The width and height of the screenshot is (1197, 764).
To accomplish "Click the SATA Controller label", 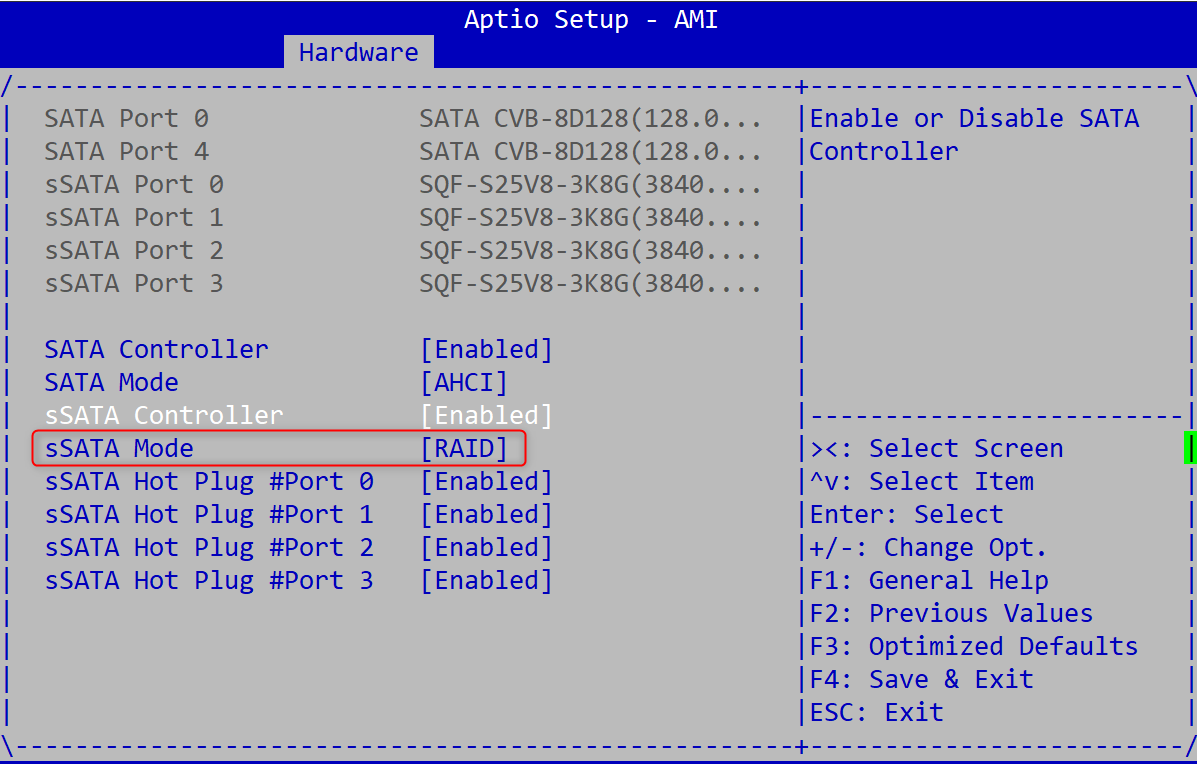I will [156, 350].
